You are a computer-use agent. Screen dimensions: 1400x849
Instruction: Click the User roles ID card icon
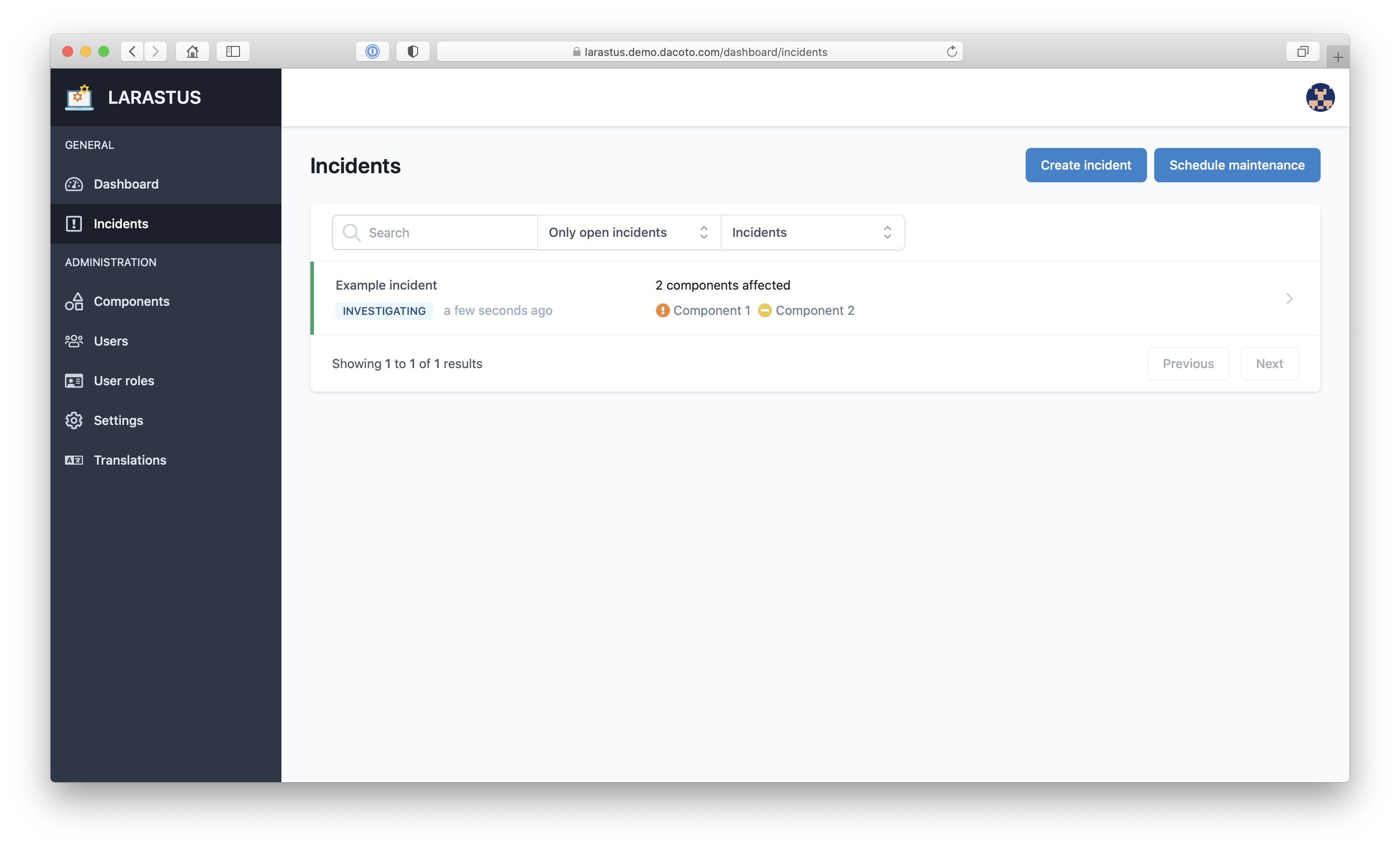(x=74, y=381)
